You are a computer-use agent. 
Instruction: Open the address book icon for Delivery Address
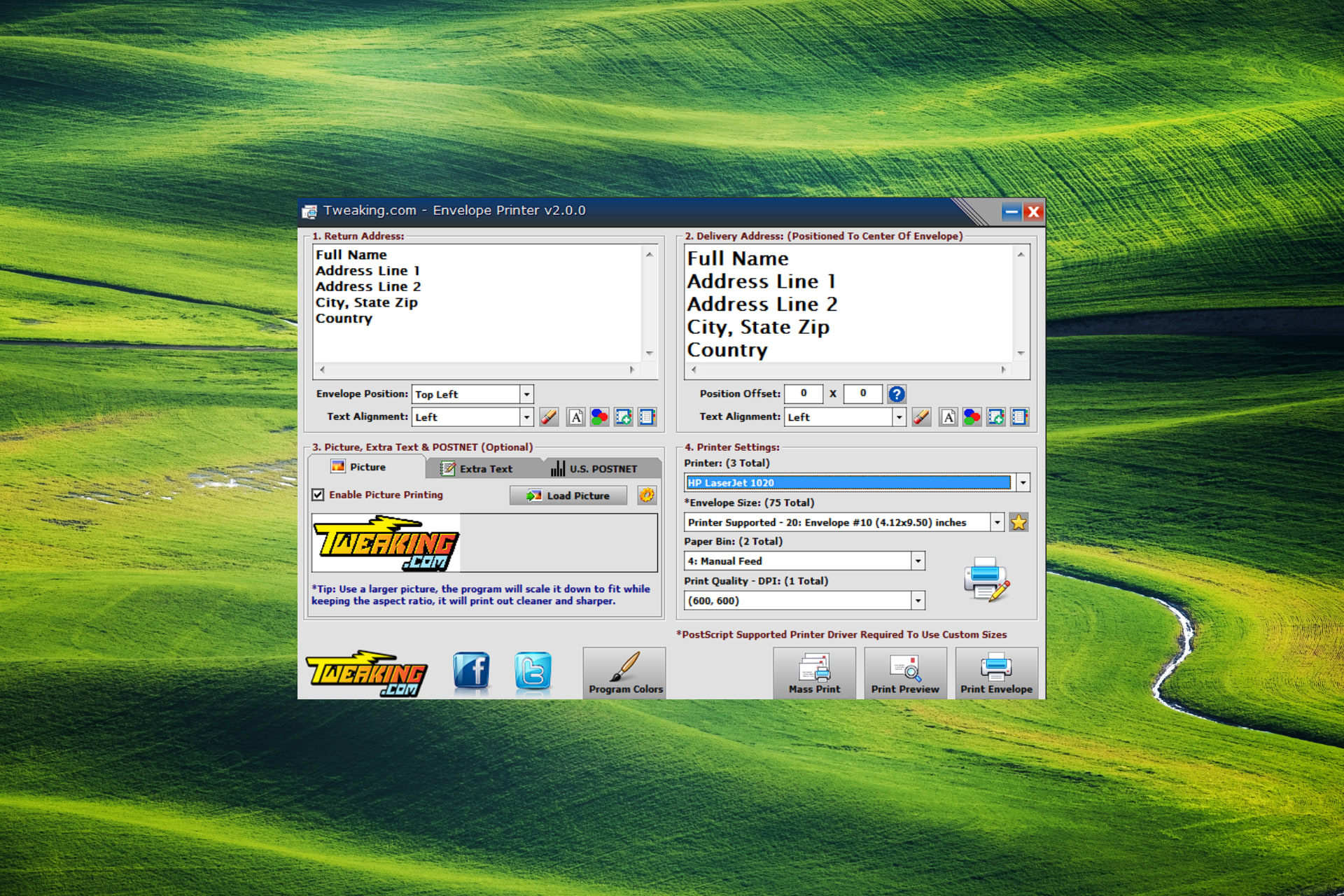[1020, 417]
